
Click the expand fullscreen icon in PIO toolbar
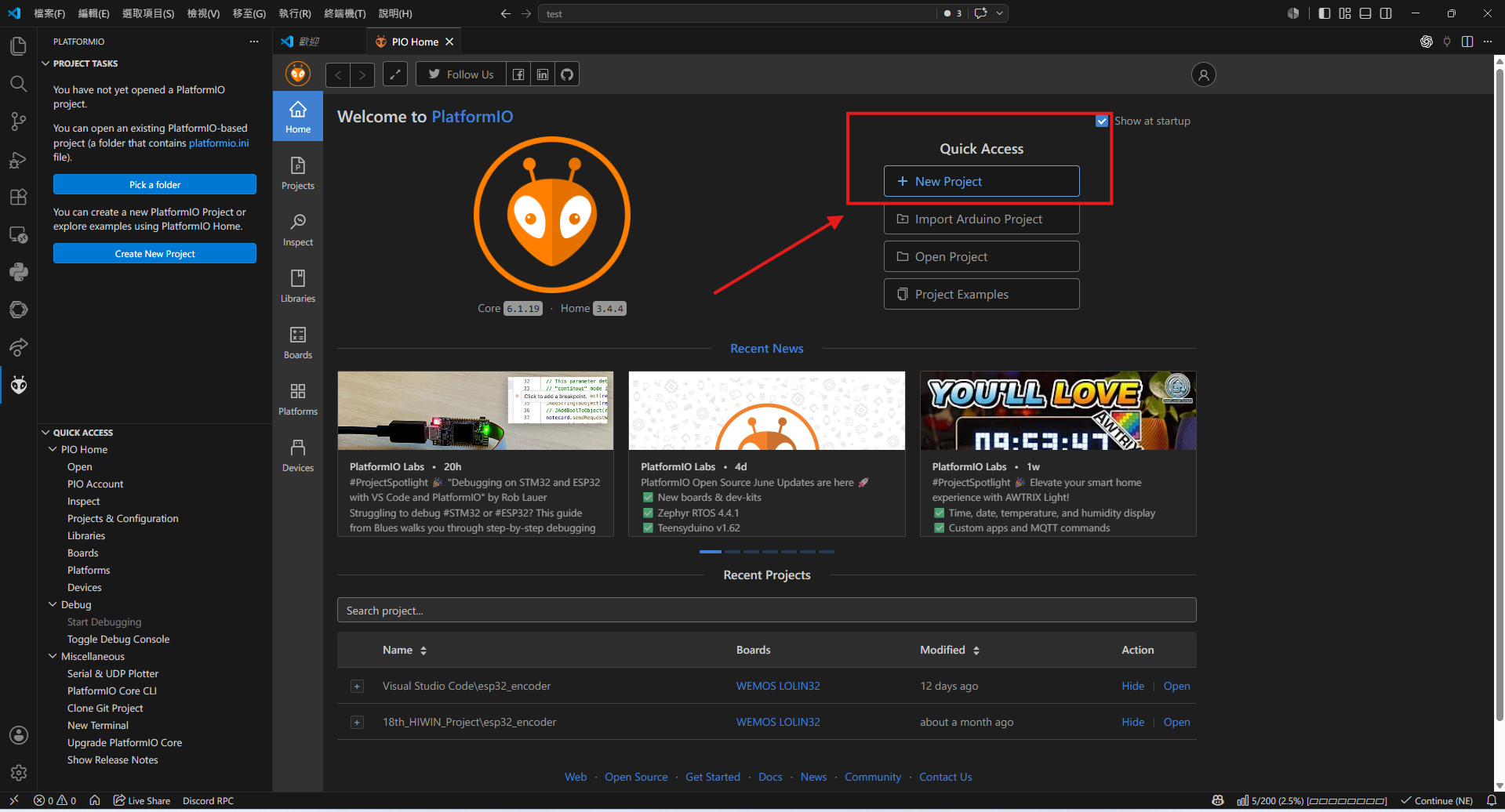pos(395,74)
